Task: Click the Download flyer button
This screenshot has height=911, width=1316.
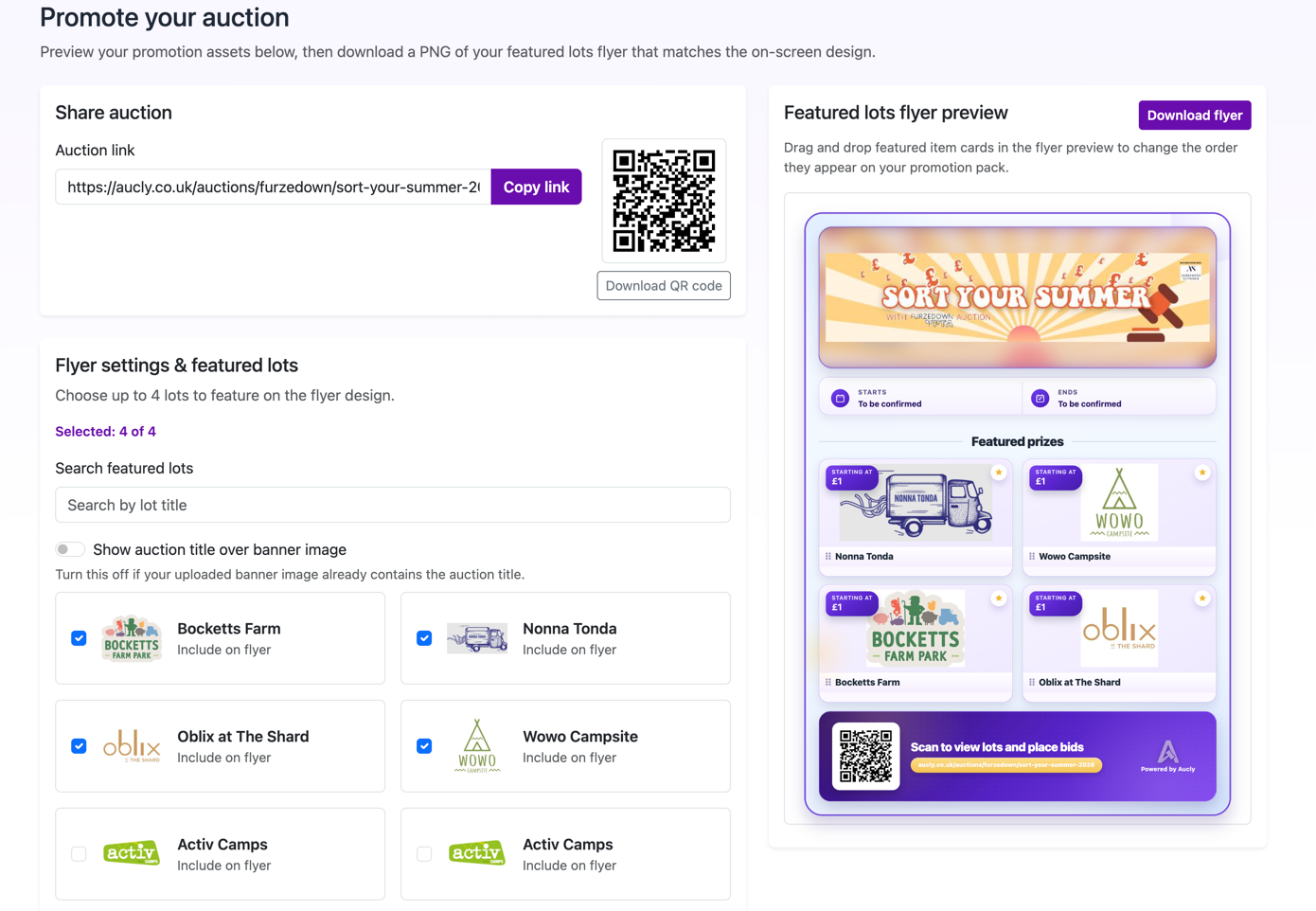Action: tap(1194, 116)
